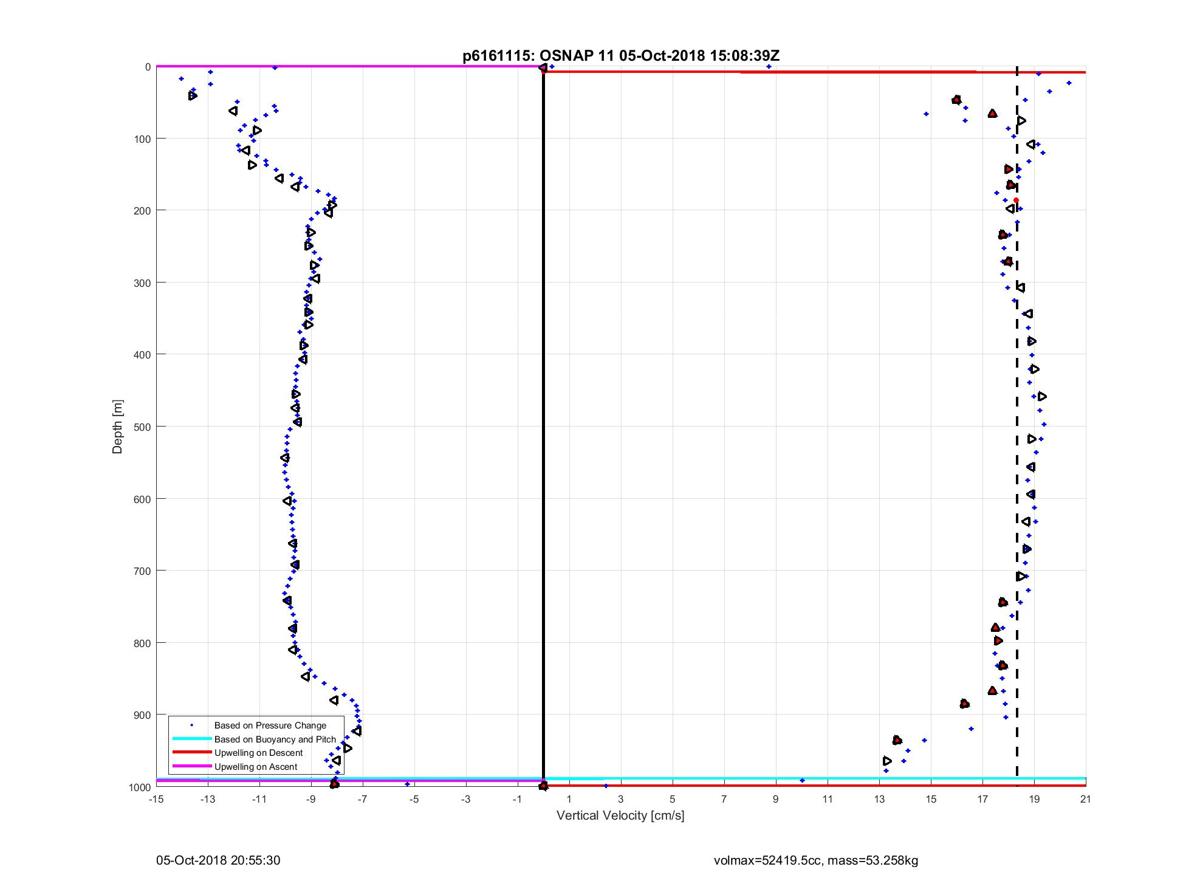
Task: Click the red line sample in the legend
Action: 190,753
